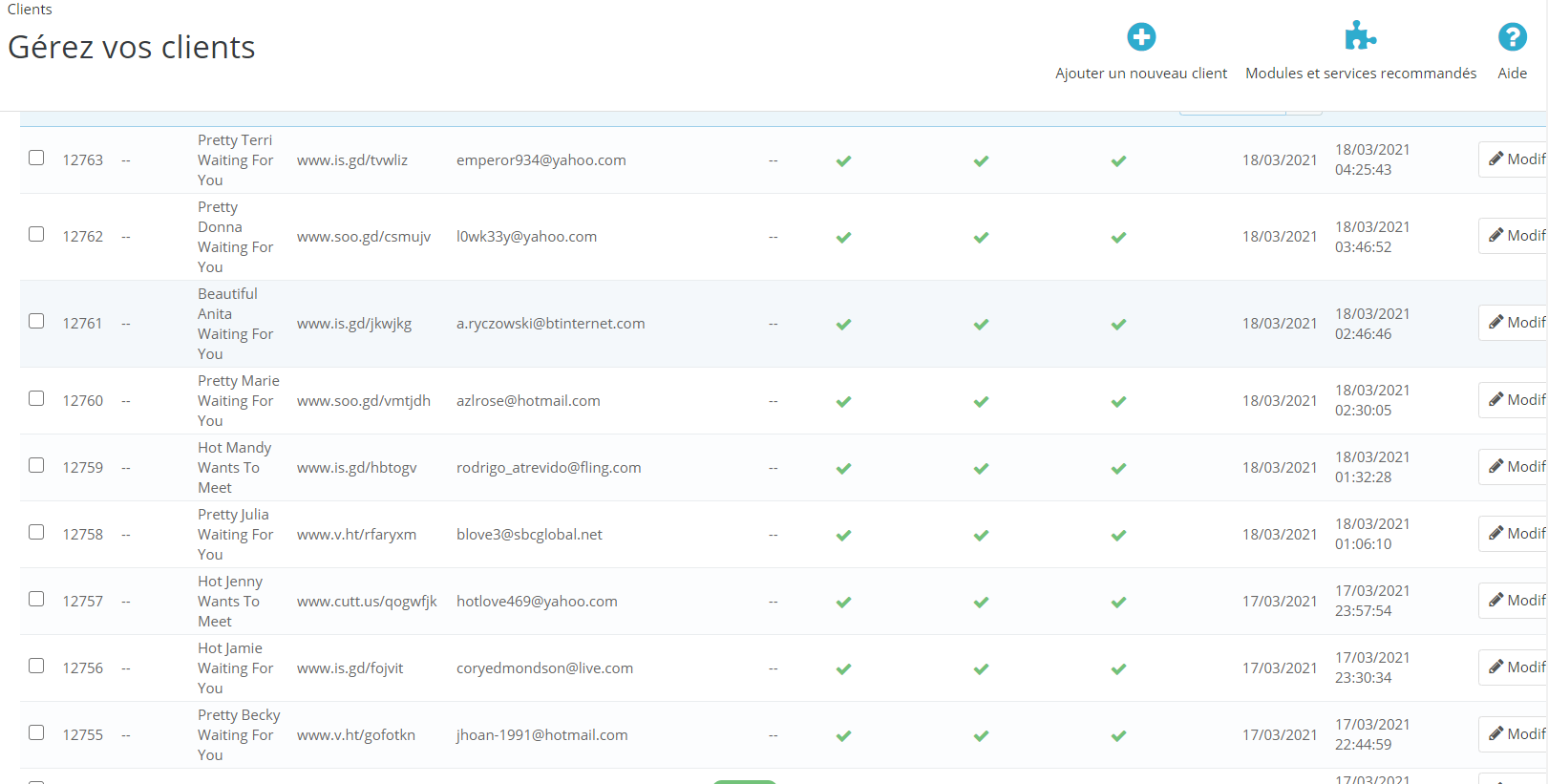This screenshot has height=784, width=1548.
Task: Select the checkbox for client 12760
Action: click(x=36, y=398)
